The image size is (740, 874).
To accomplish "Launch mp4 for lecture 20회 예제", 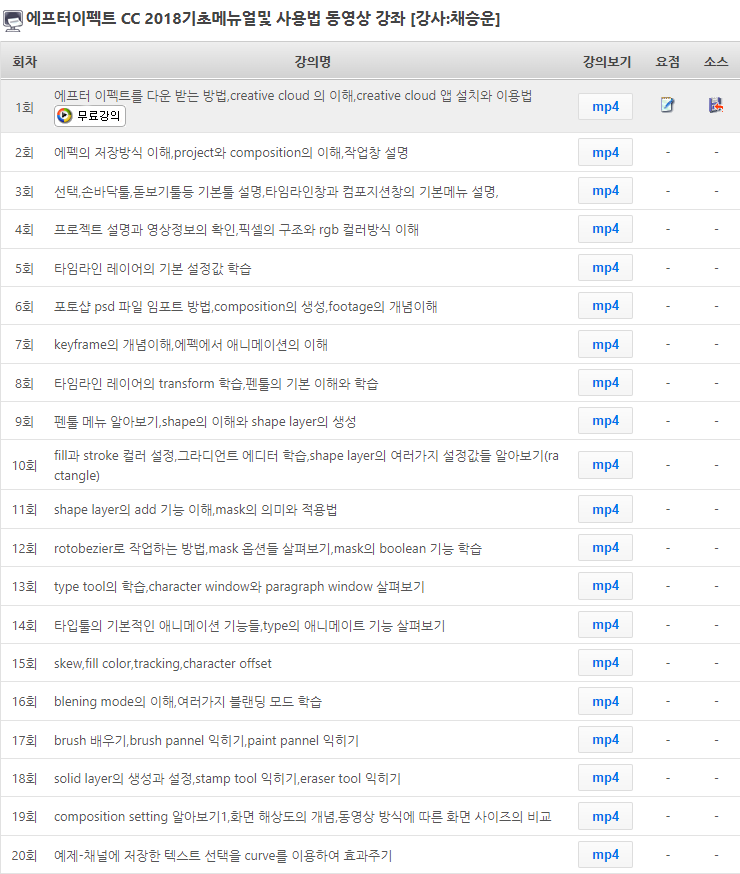I will pos(605,854).
